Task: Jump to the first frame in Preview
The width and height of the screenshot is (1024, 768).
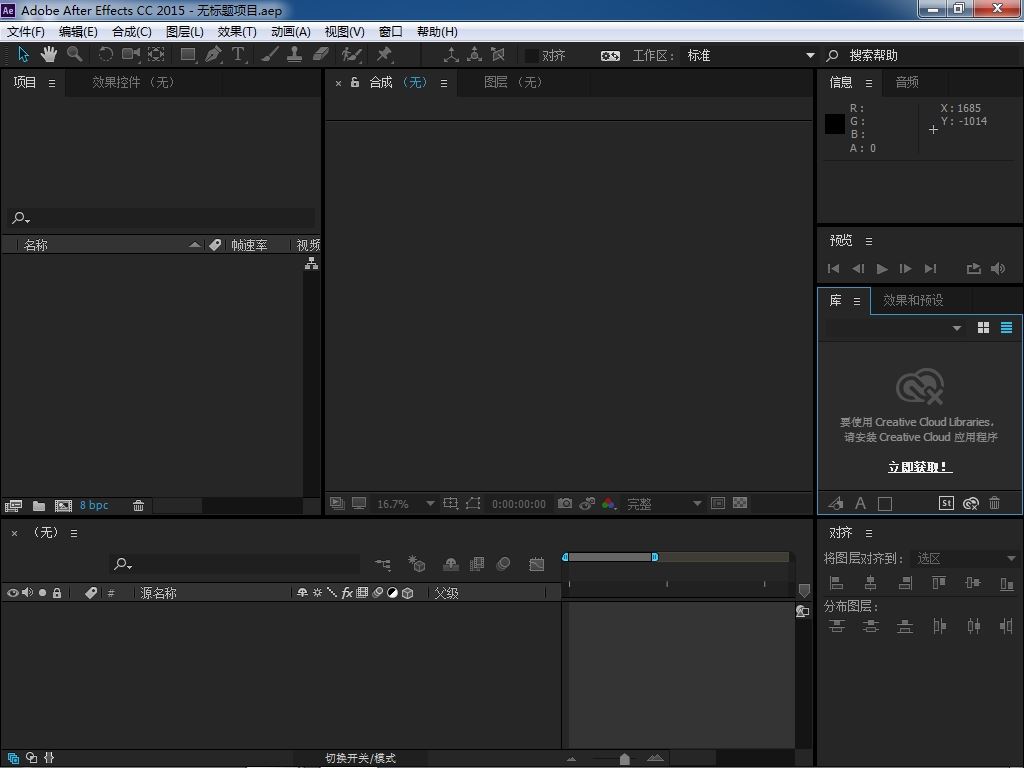Action: (x=833, y=268)
